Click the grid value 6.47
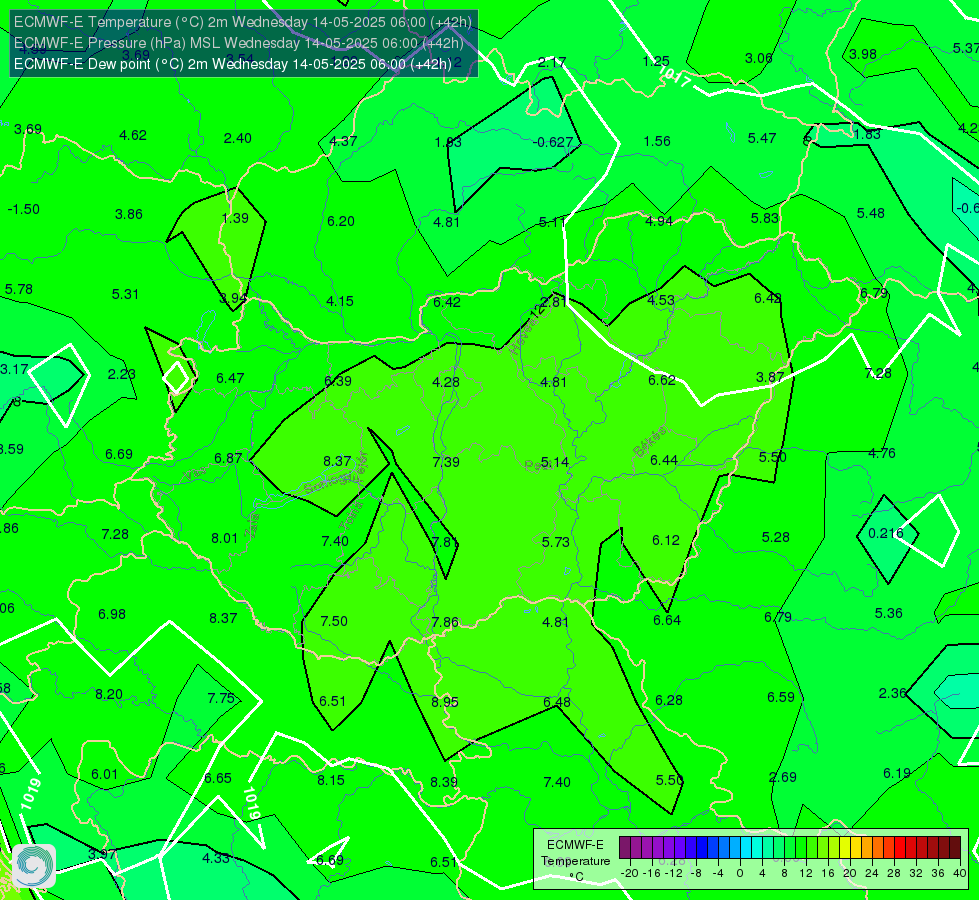 pos(230,378)
